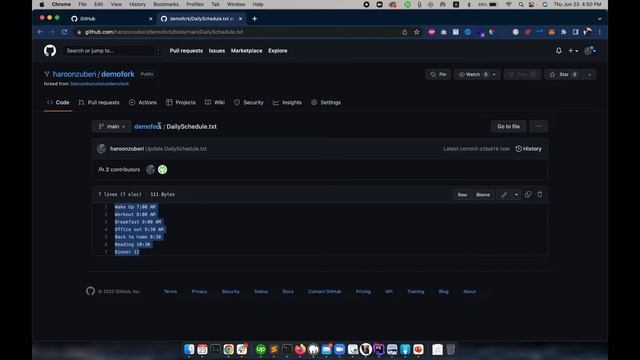This screenshot has width=640, height=360.
Task: Go back with the browser back arrow
Action: coord(40,32)
